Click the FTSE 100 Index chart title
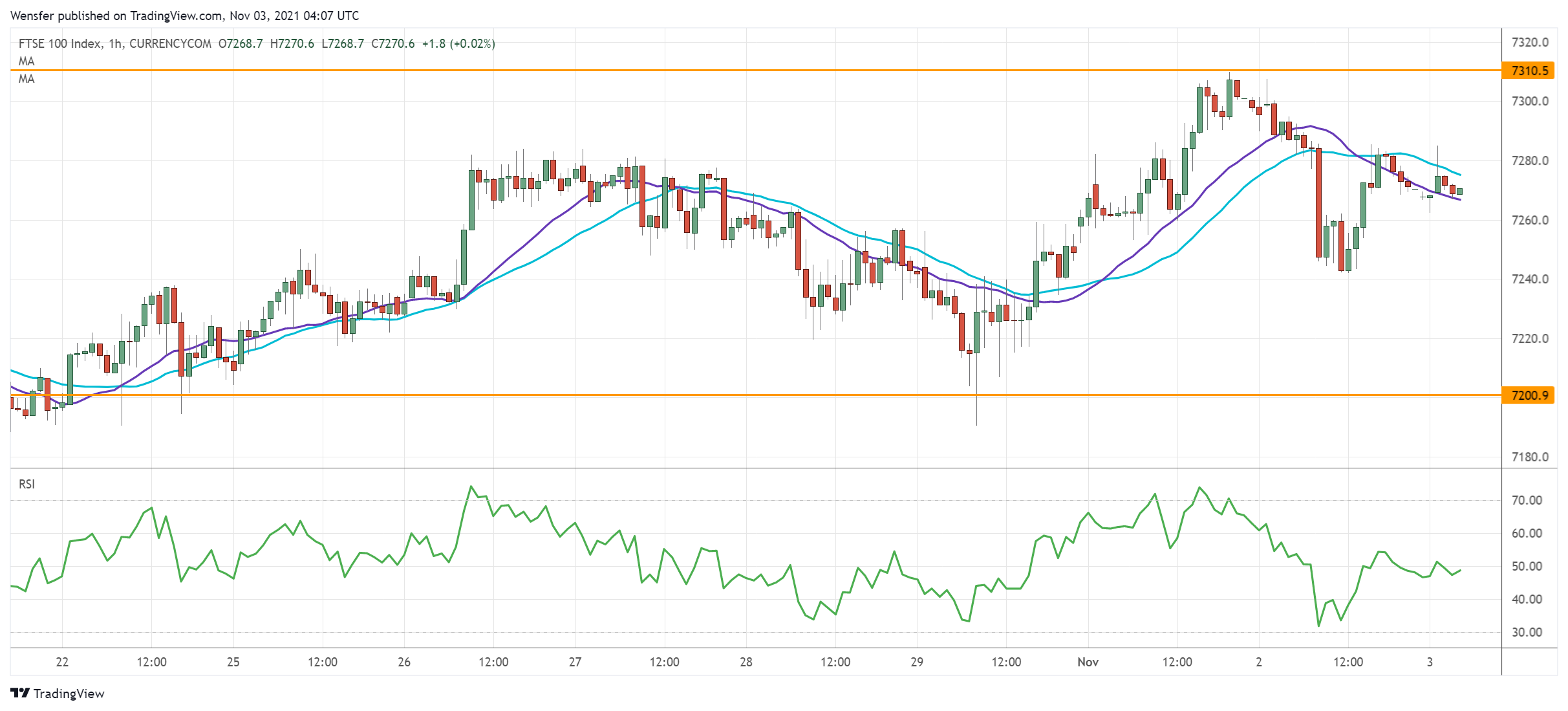Screen dimensions: 1568x711 [59, 43]
